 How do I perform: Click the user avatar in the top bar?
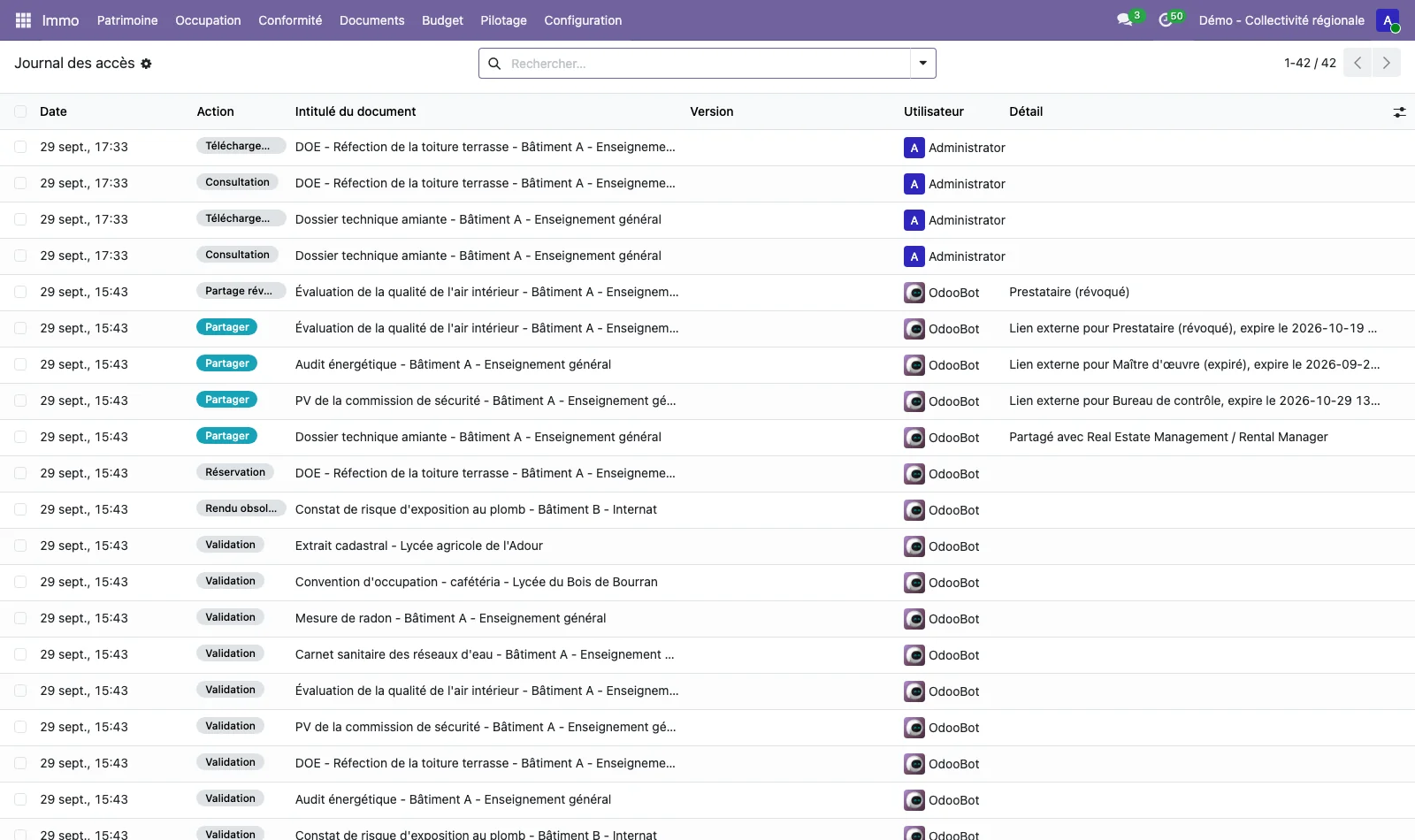1388,20
